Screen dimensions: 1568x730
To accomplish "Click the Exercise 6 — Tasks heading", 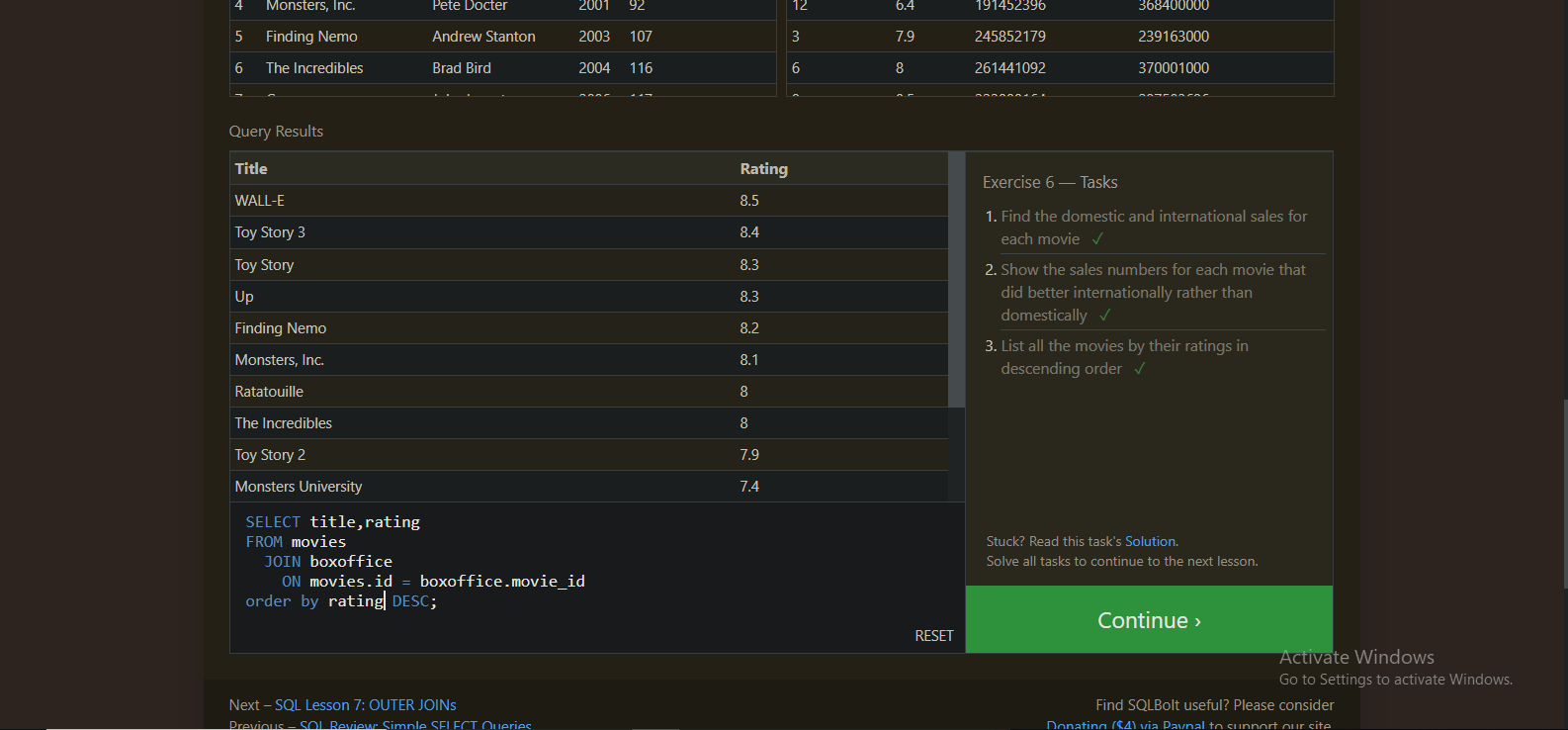I will pyautogui.click(x=1050, y=182).
